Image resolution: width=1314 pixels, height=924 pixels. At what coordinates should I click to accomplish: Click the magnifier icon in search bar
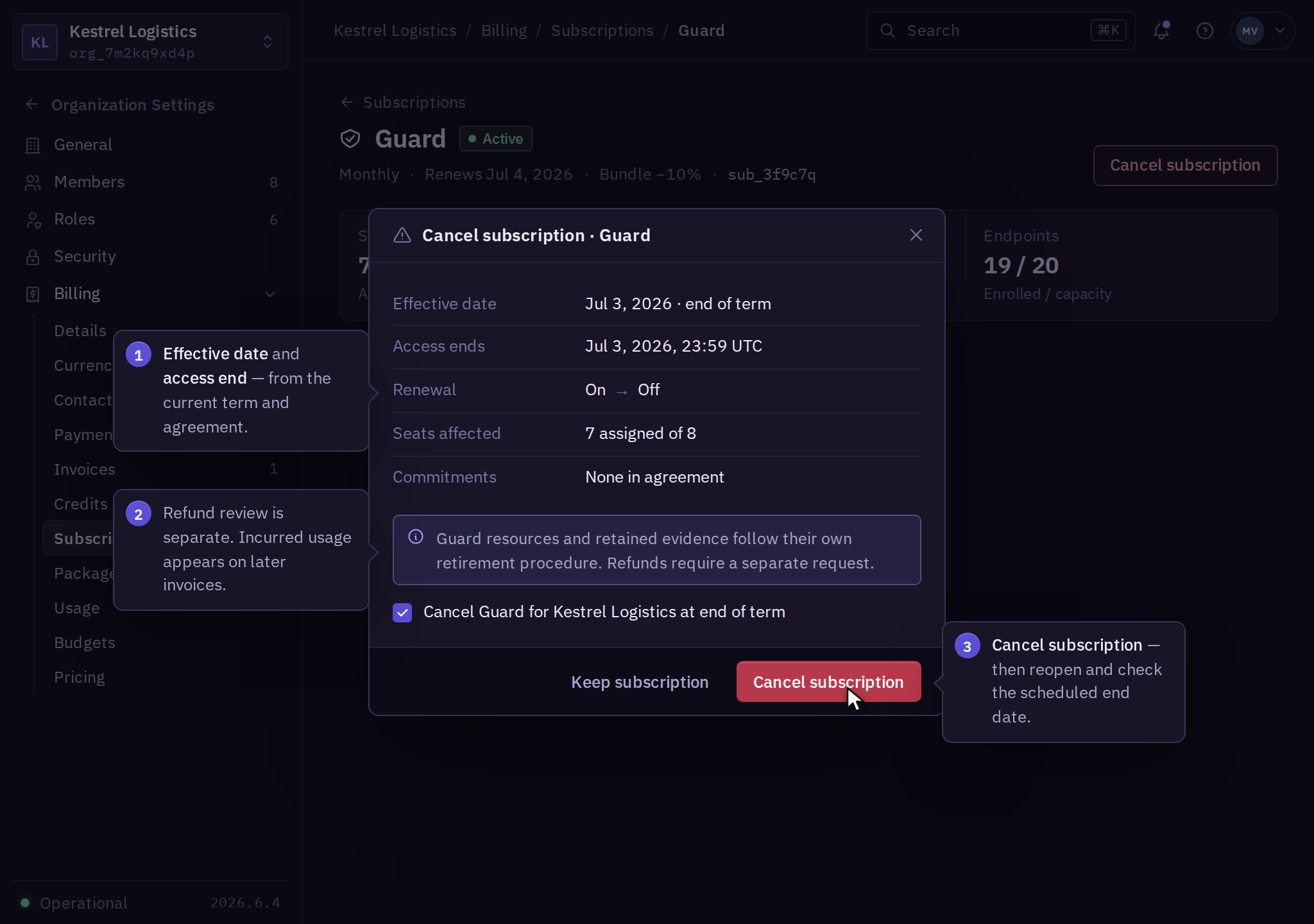point(887,31)
